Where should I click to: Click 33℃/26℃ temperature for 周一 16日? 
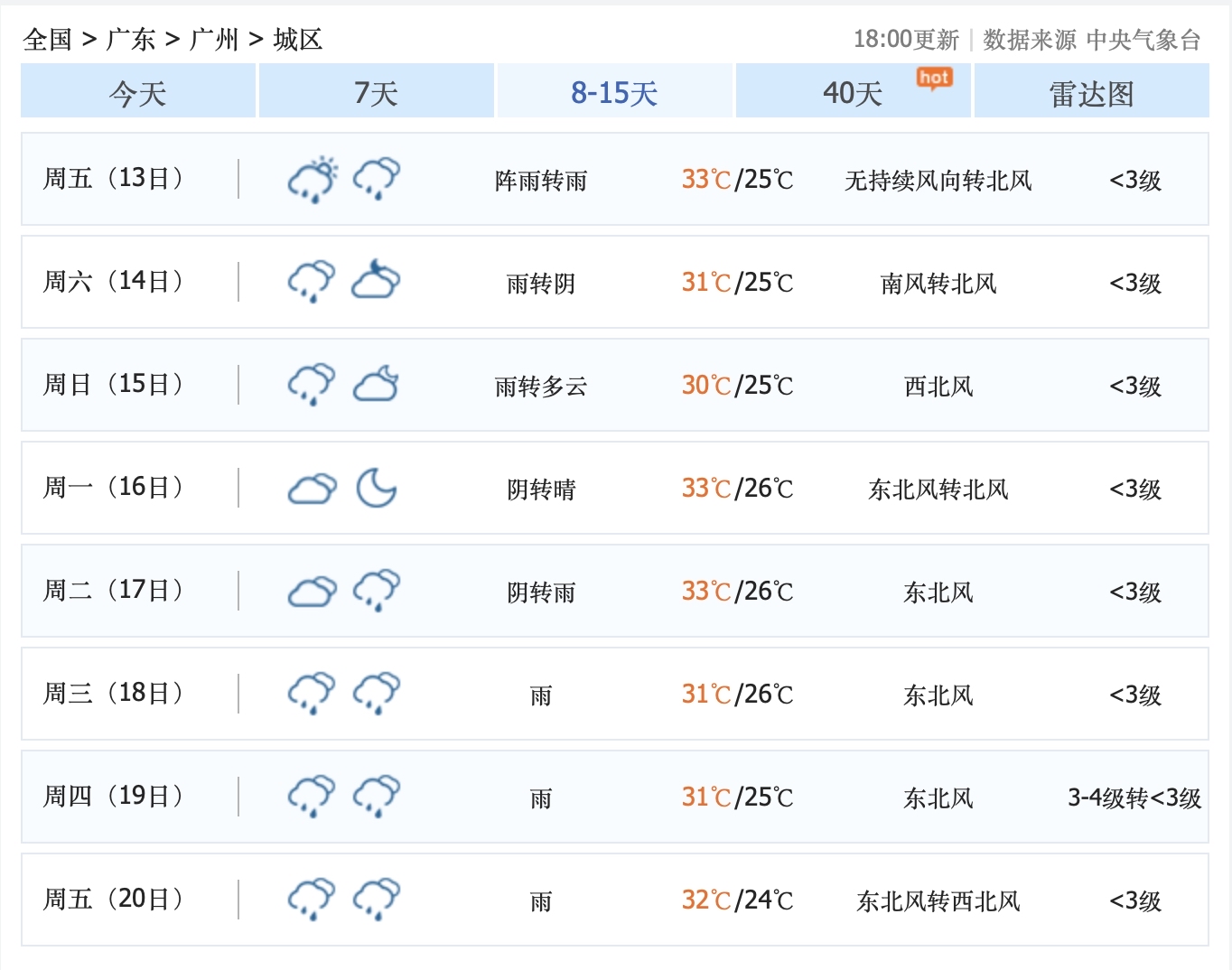pos(737,489)
